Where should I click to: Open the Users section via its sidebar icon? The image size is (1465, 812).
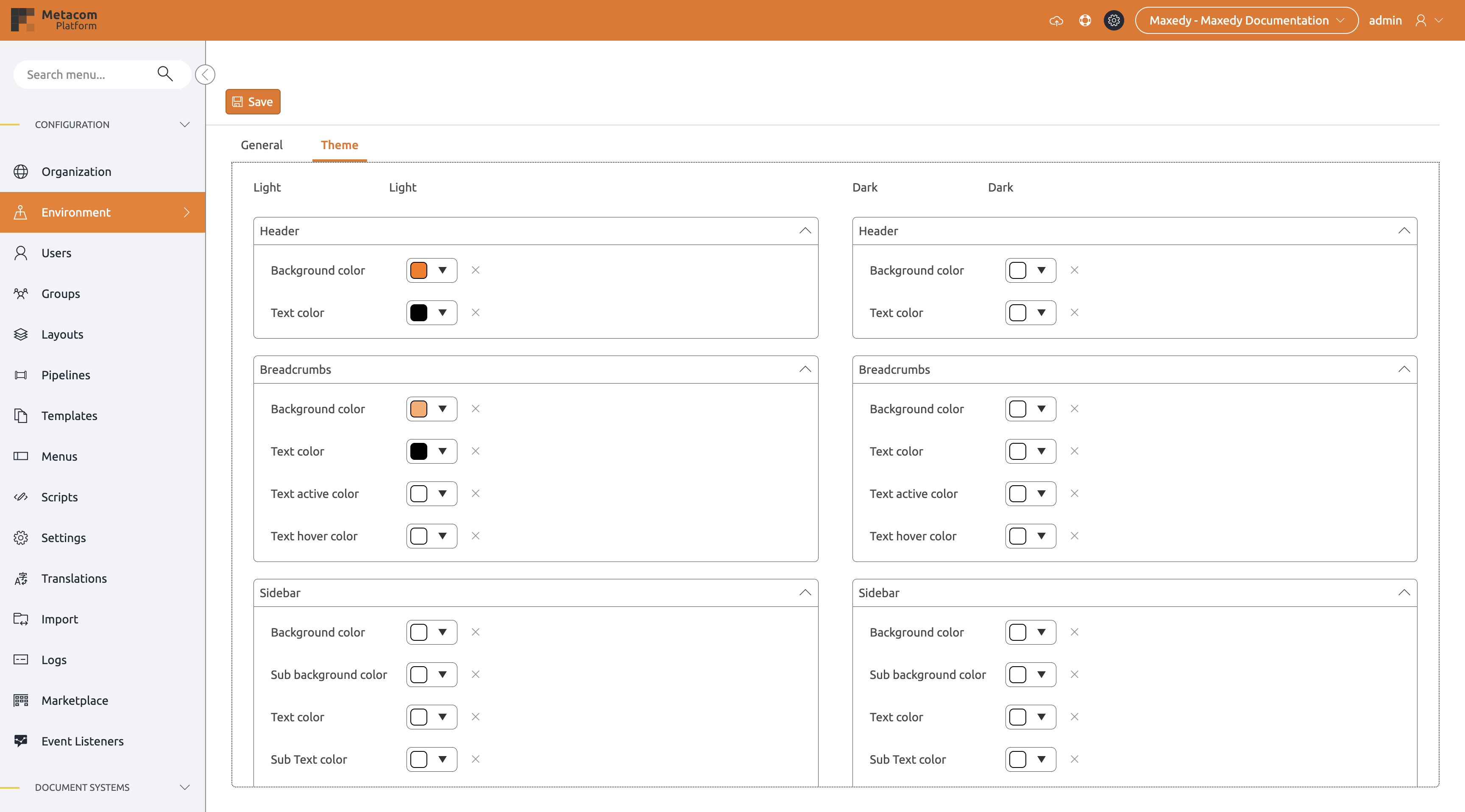pos(21,253)
